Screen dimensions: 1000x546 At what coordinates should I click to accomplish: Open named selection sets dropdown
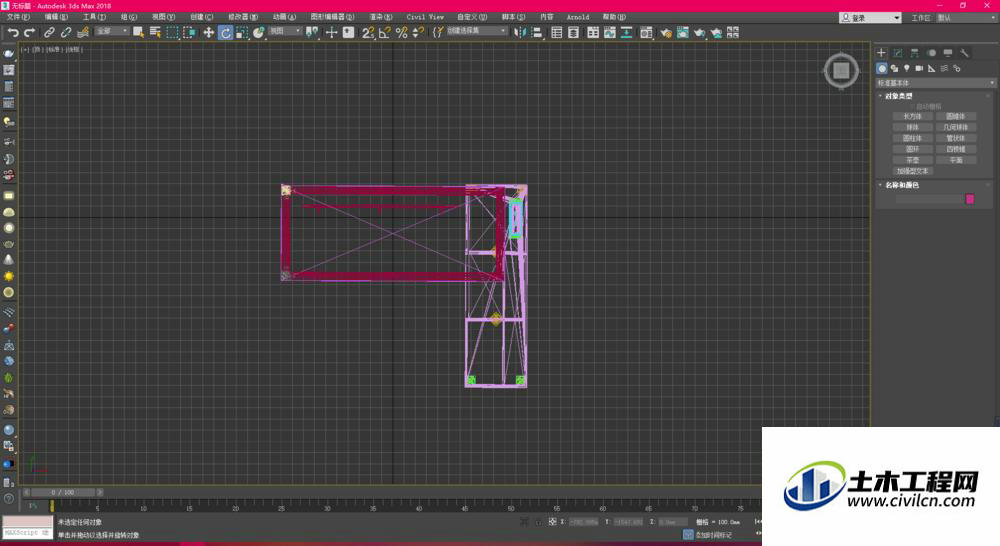[477, 31]
